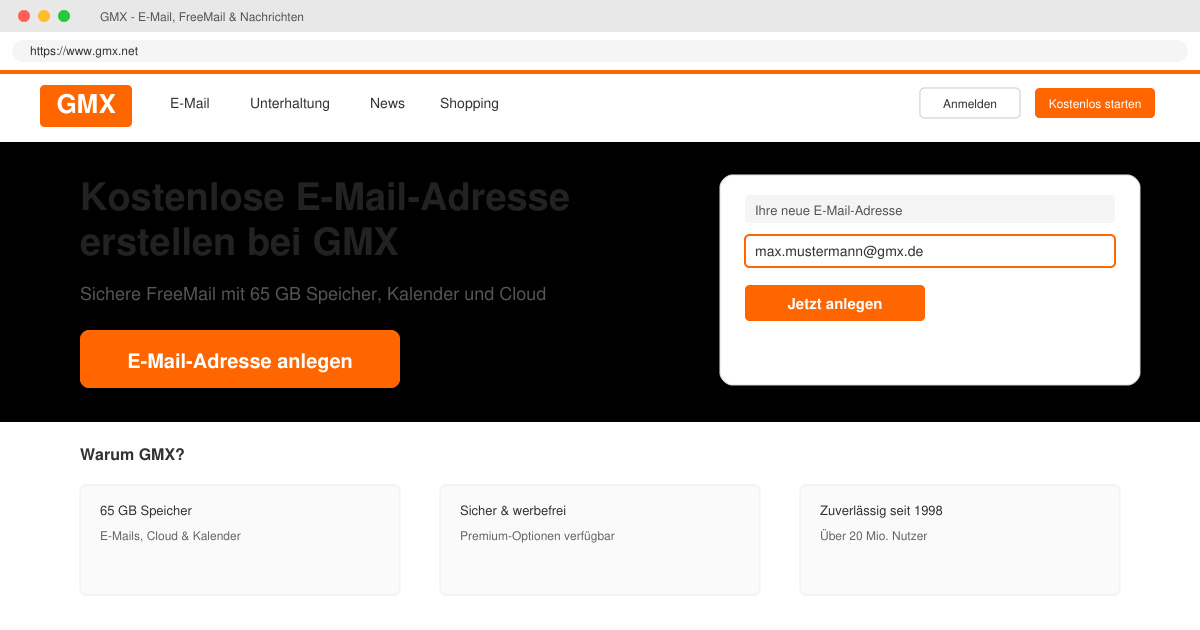Screen dimensions: 1200x630
Task: Open the E-Mail menu item
Action: click(190, 103)
